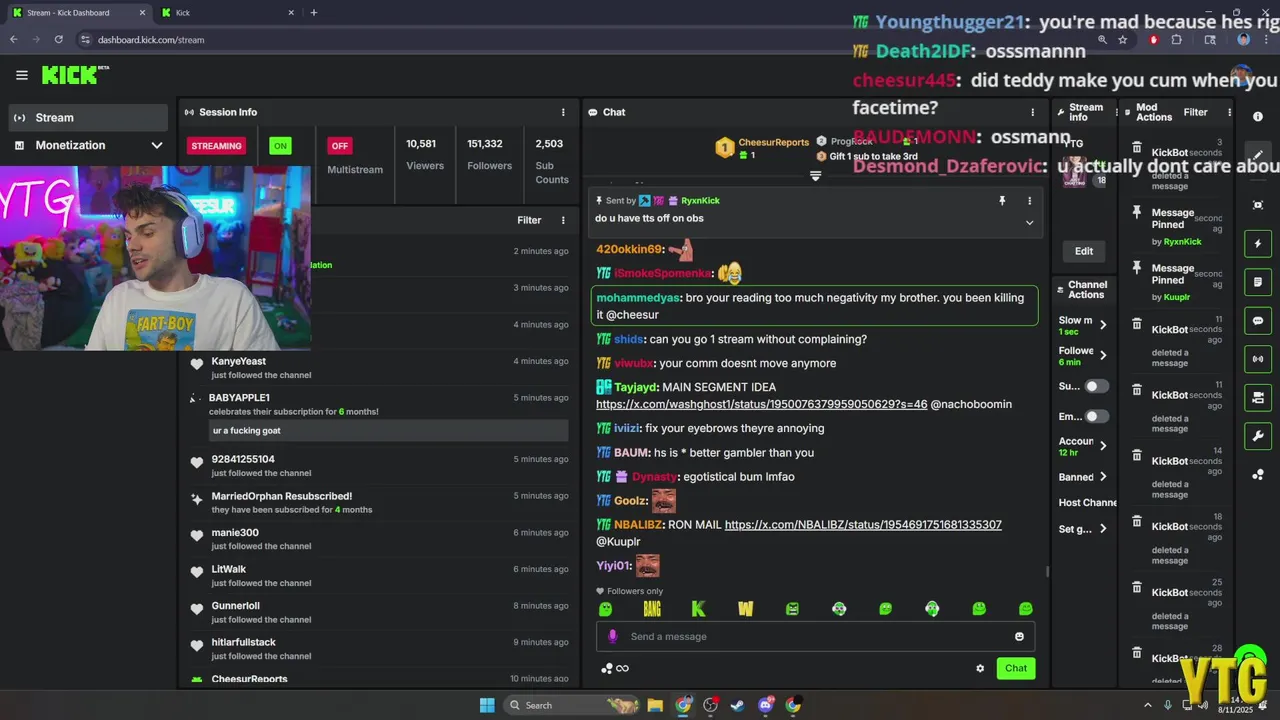Screen dimensions: 1280x720
Task: Open the emoji picker smiley icon
Action: (x=1019, y=636)
